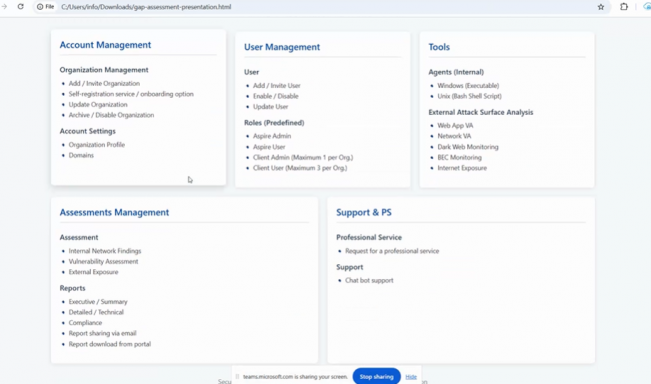The width and height of the screenshot is (651, 384).
Task: Select Client Admin (Maximum 1 per Org.)
Action: (303, 158)
